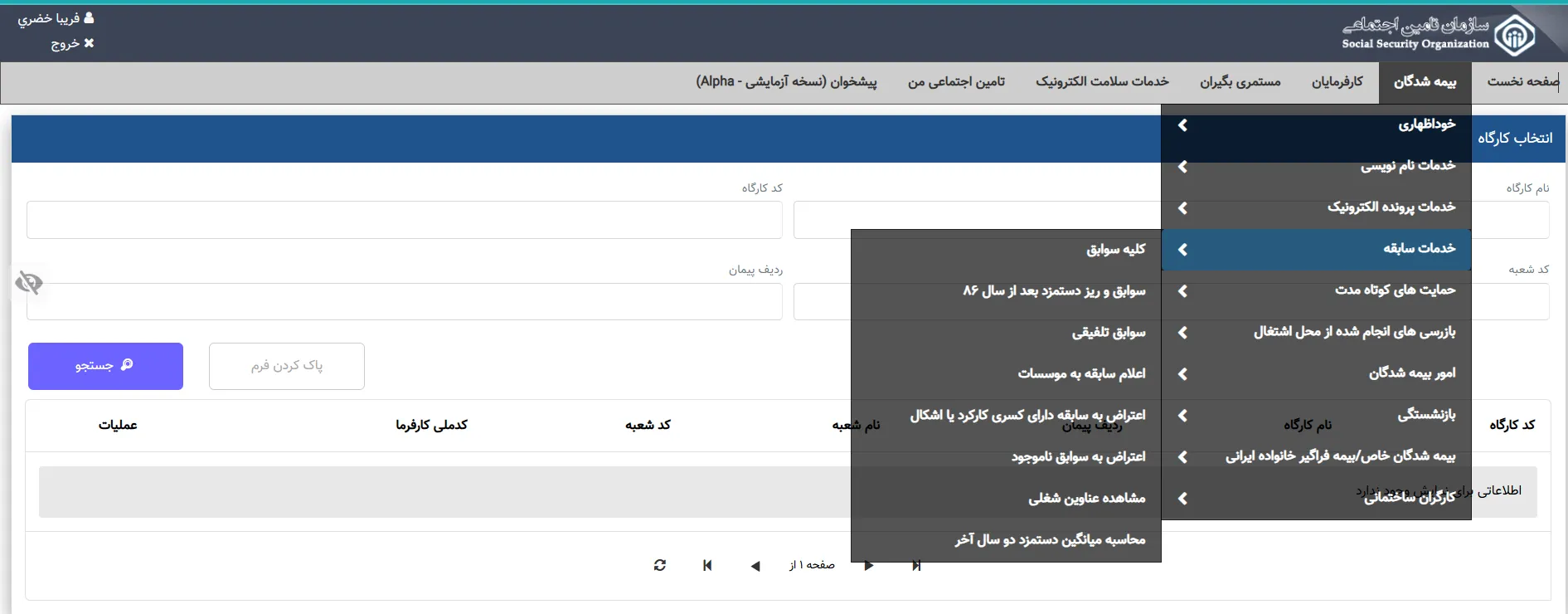Image resolution: width=1568 pixels, height=614 pixels.
Task: Select خدمات پرونده الکترونیک menu item
Action: point(1316,208)
